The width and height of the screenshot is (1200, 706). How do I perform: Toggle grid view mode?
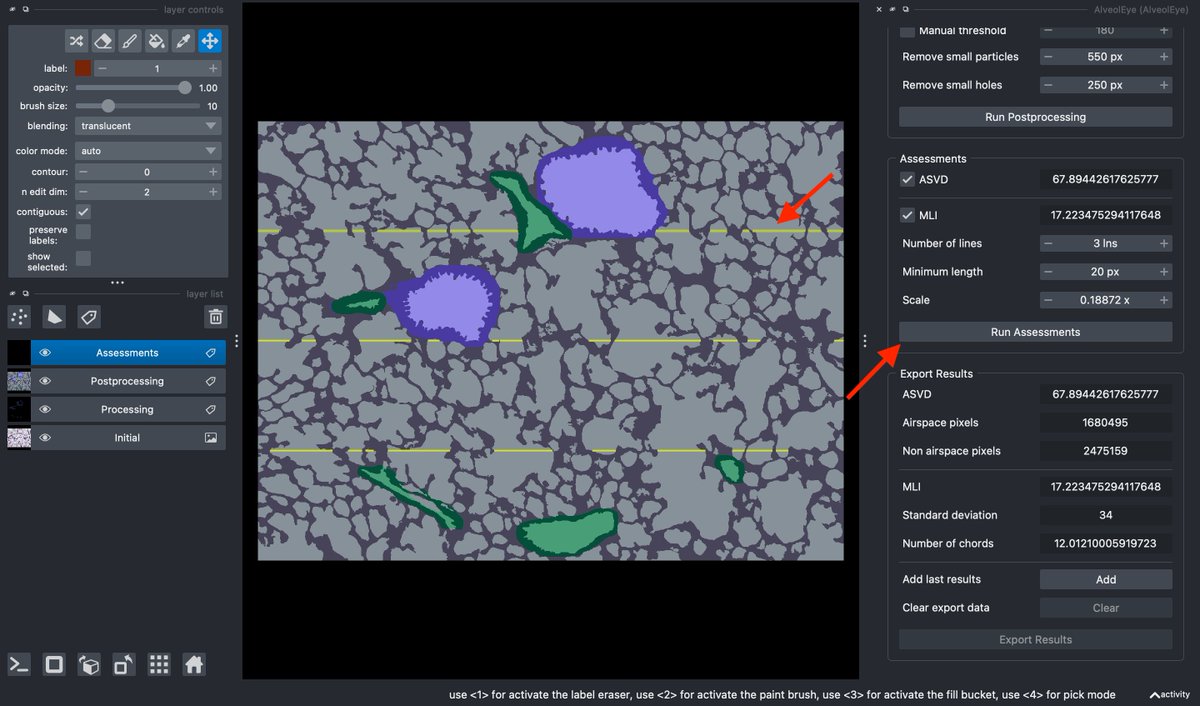click(x=159, y=664)
